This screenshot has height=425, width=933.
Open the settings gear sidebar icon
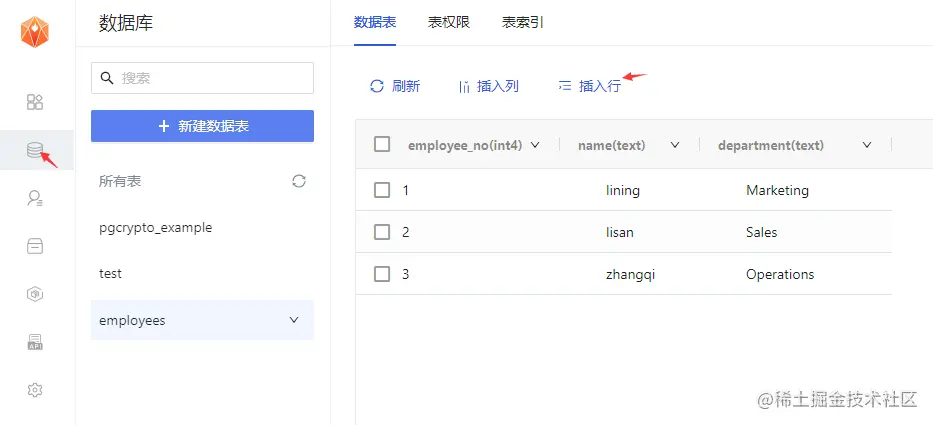point(35,390)
